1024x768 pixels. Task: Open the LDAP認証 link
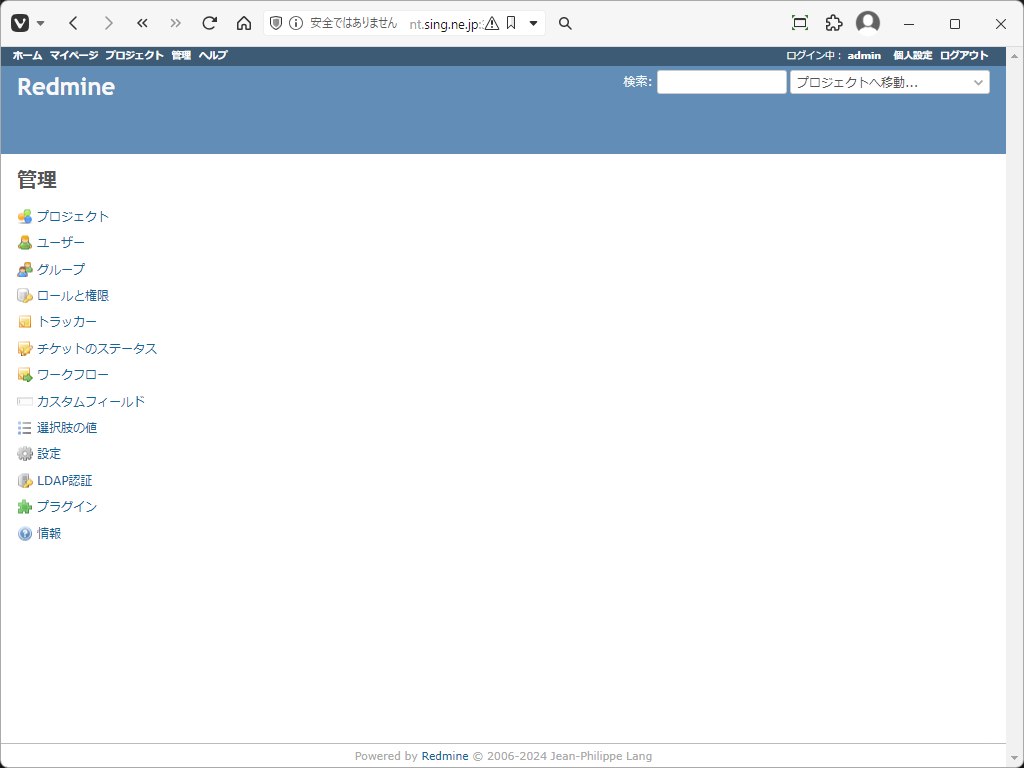point(65,481)
